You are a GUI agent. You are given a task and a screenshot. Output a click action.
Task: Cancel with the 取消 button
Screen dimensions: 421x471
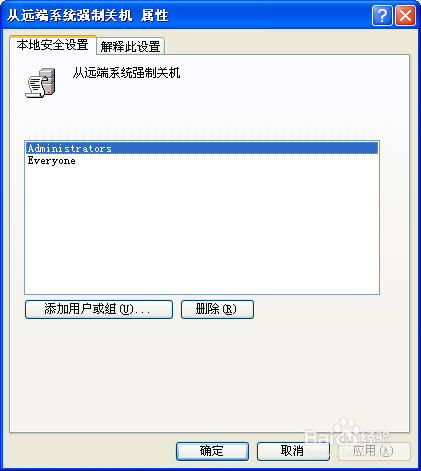tap(293, 451)
